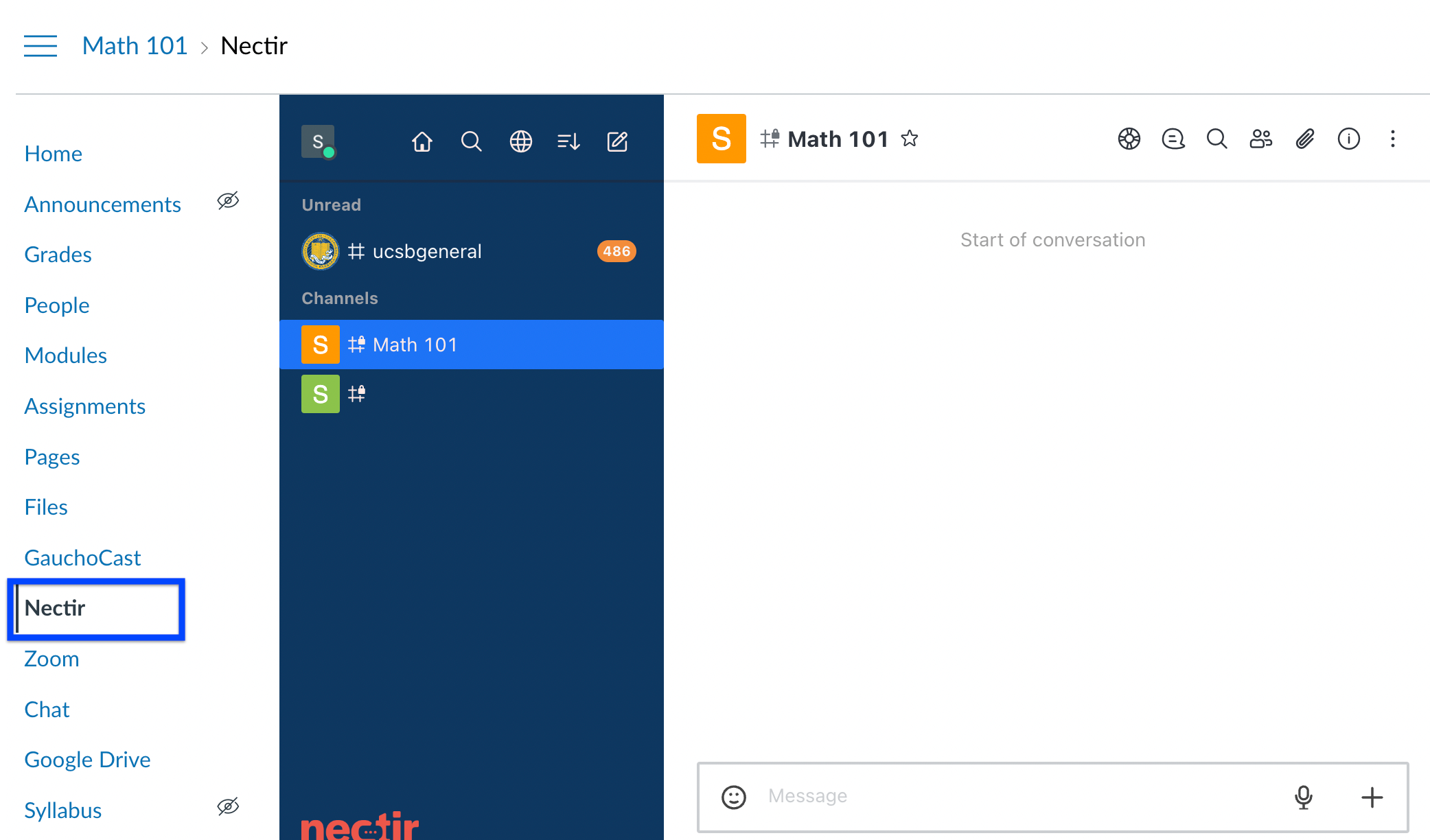Click the sort channels icon
Viewport: 1430px width, 840px height.
click(x=569, y=141)
